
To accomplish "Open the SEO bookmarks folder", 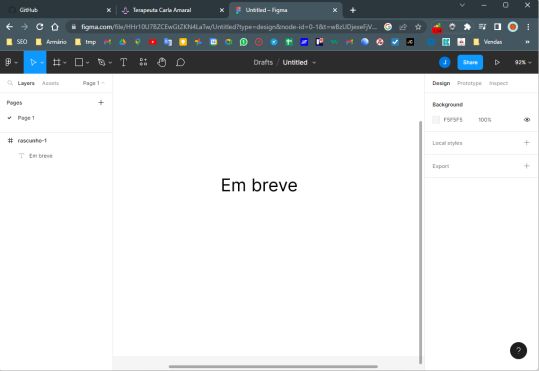I will coord(17,42).
